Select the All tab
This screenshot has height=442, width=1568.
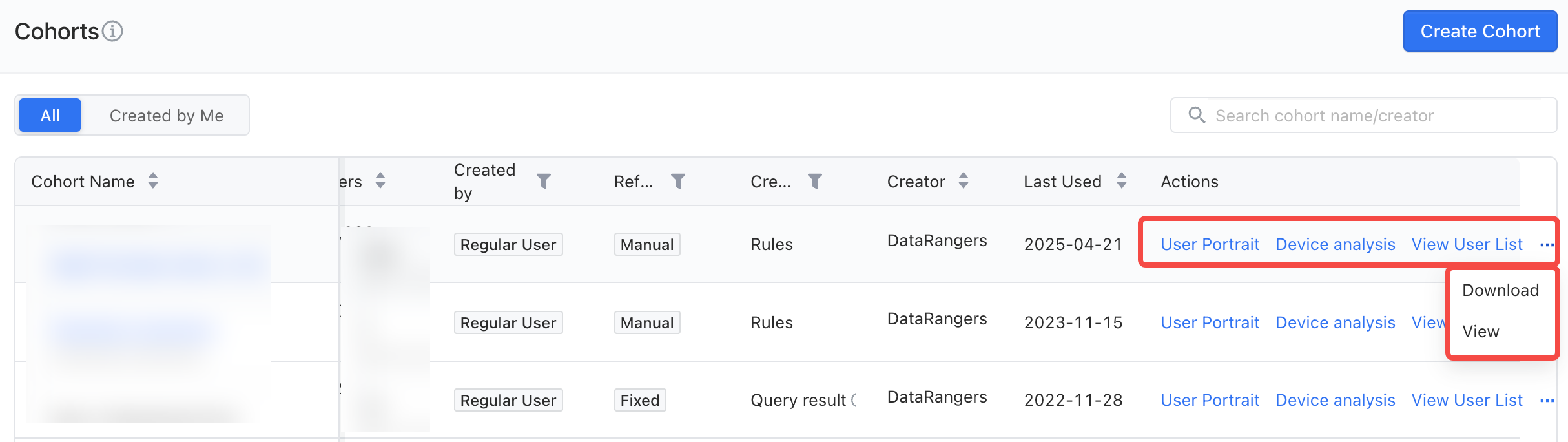point(50,115)
